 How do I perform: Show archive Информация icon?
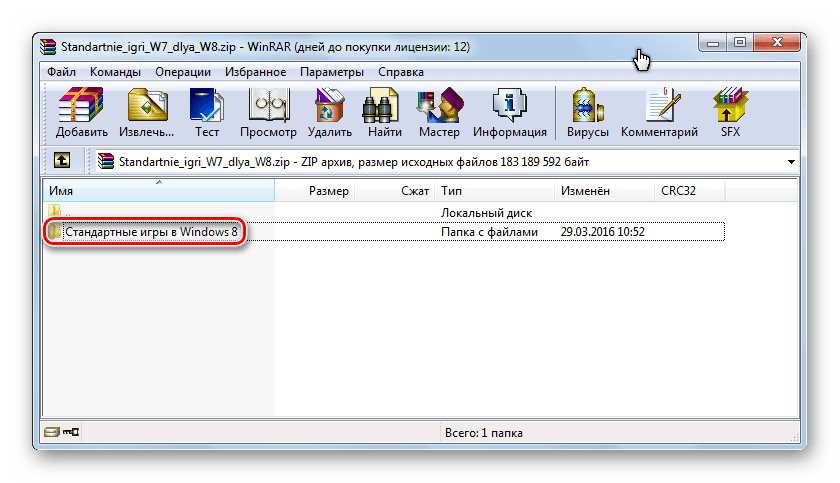coord(509,112)
